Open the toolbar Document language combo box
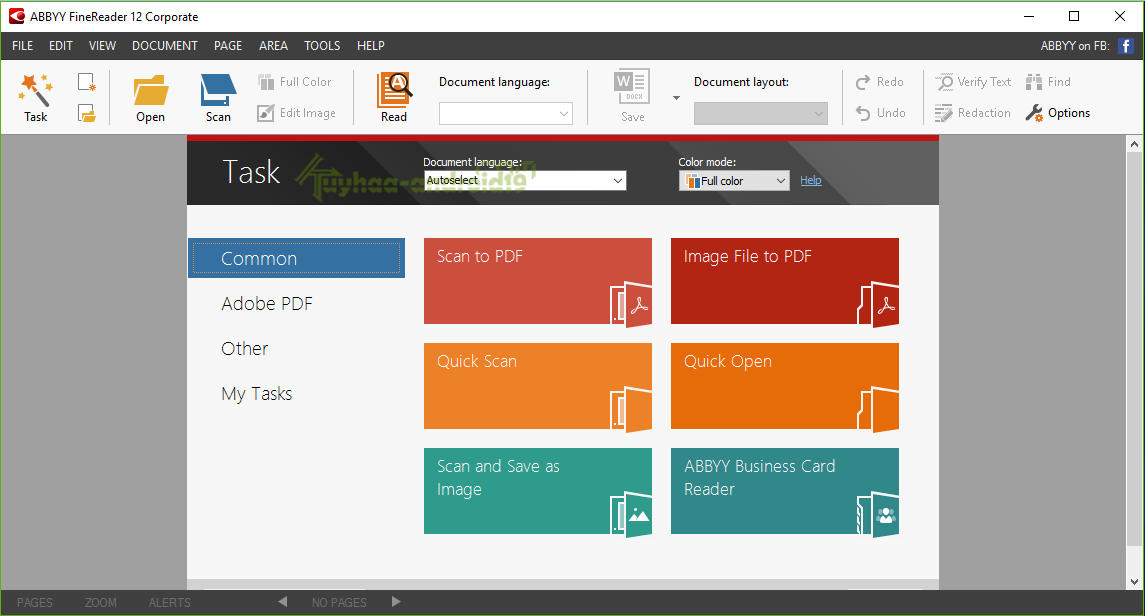This screenshot has width=1145, height=616. tap(505, 113)
